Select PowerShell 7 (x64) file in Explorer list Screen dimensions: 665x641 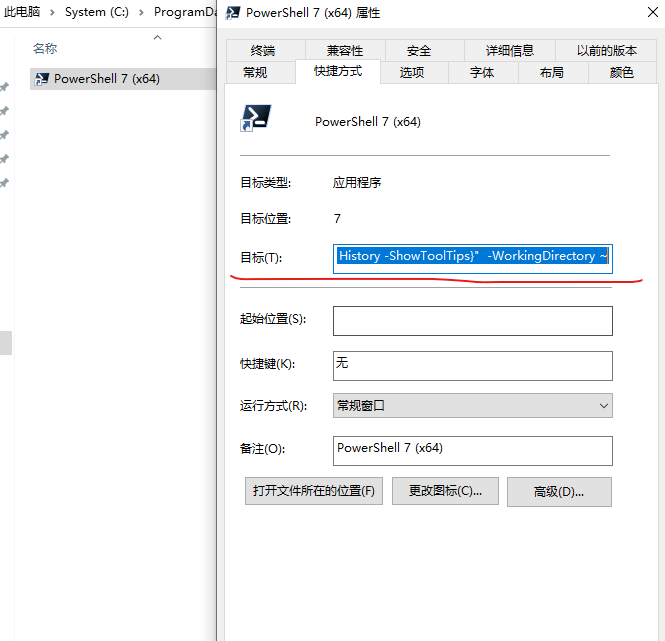123,79
